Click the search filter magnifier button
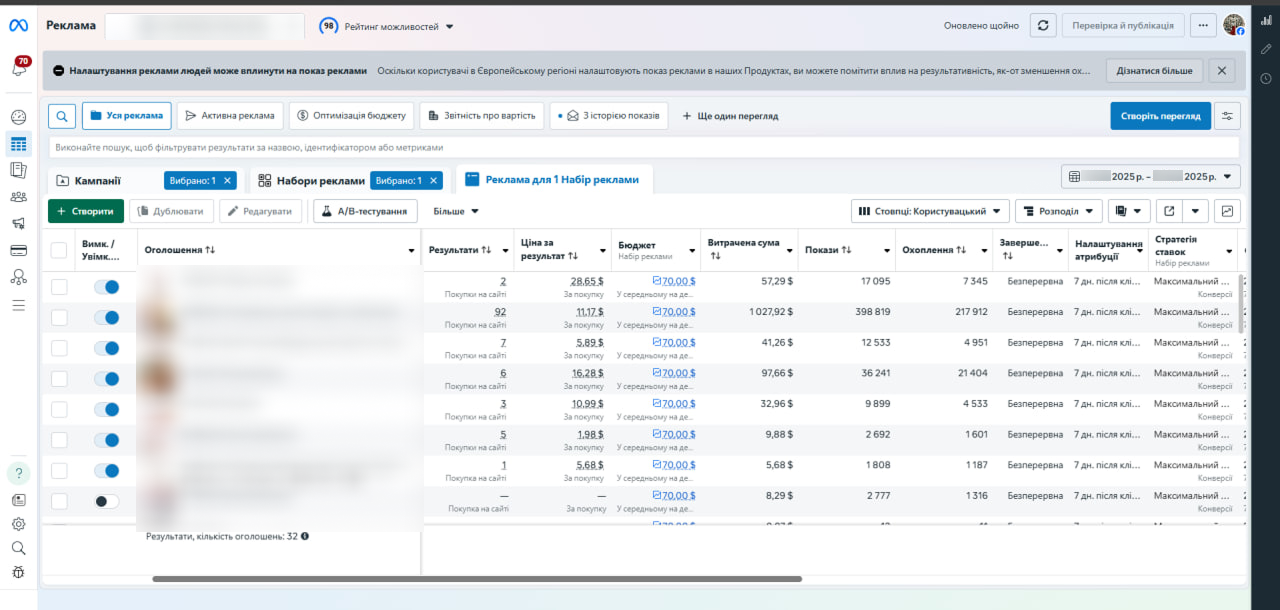 tap(62, 116)
